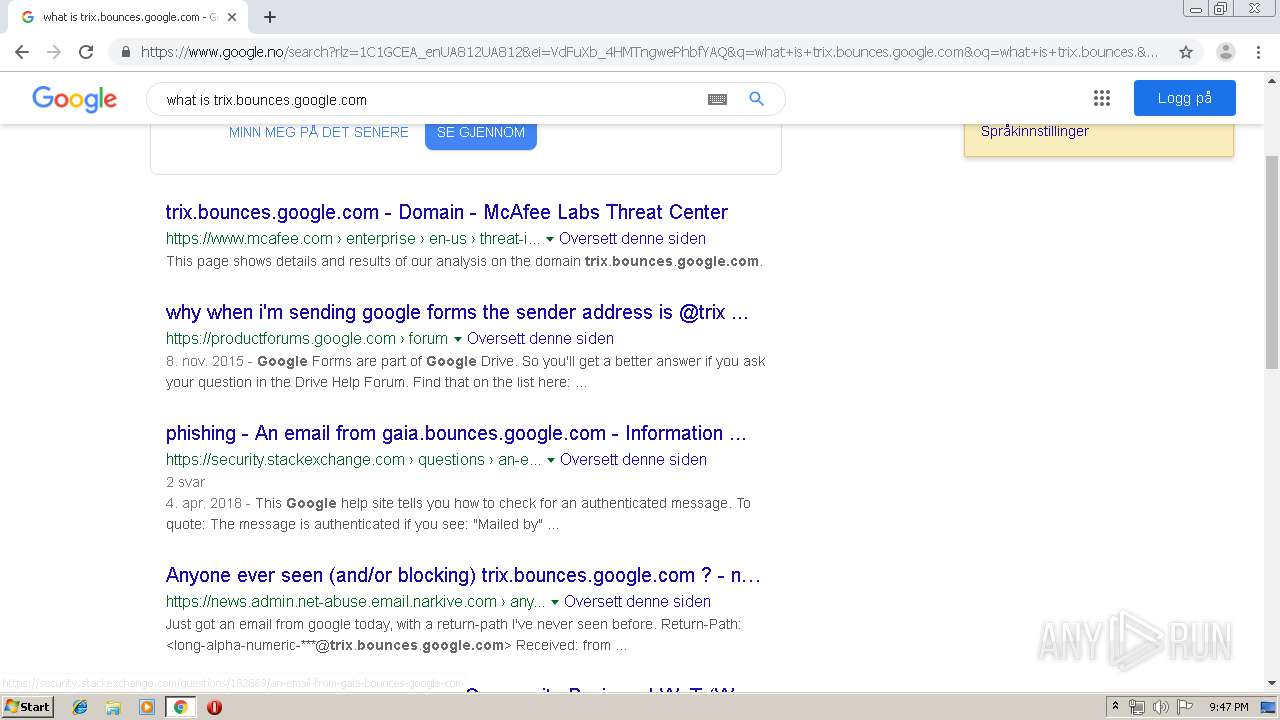1280x720 pixels.
Task: Click the padlock site info icon
Action: click(125, 52)
